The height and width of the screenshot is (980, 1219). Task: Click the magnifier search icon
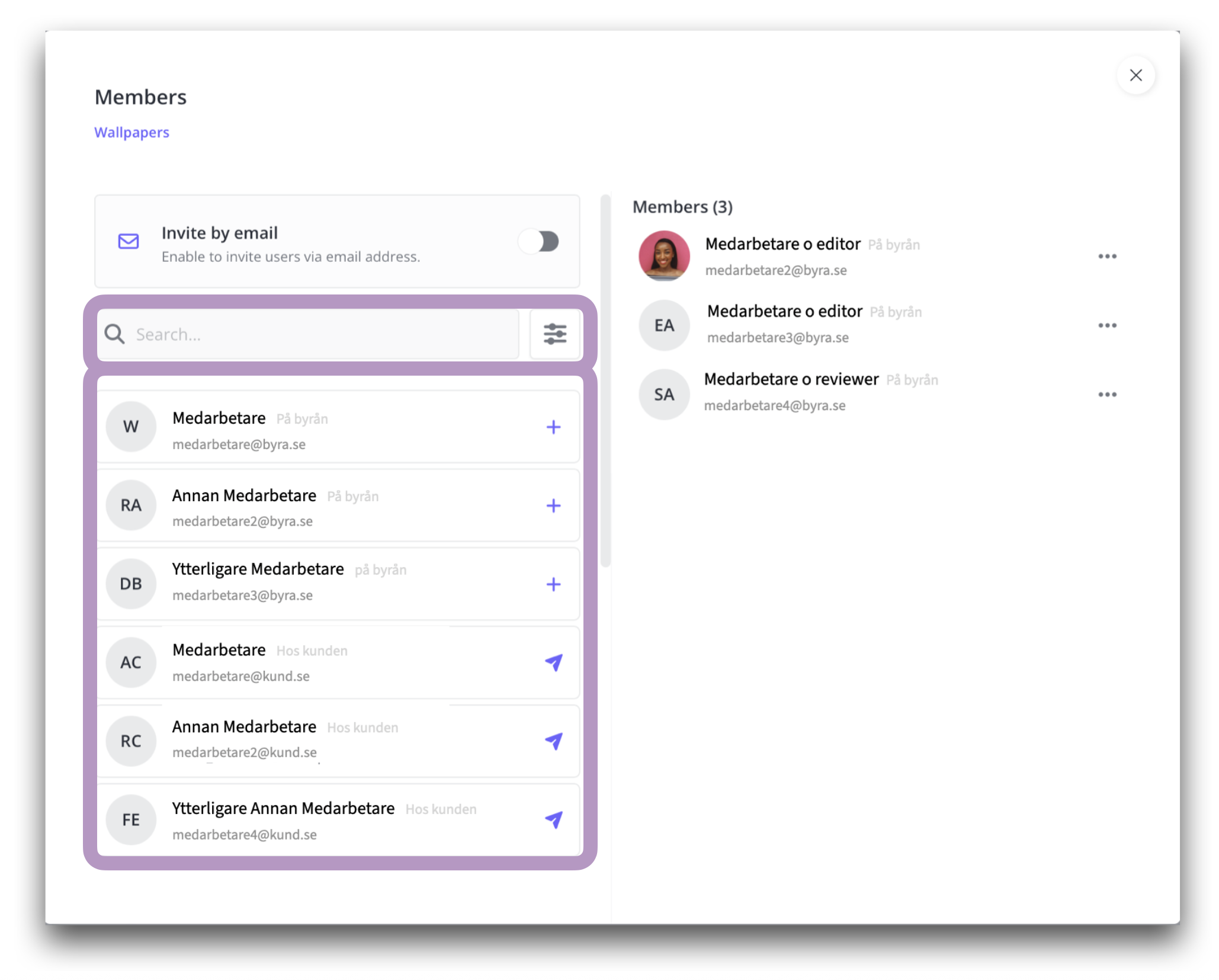(114, 334)
